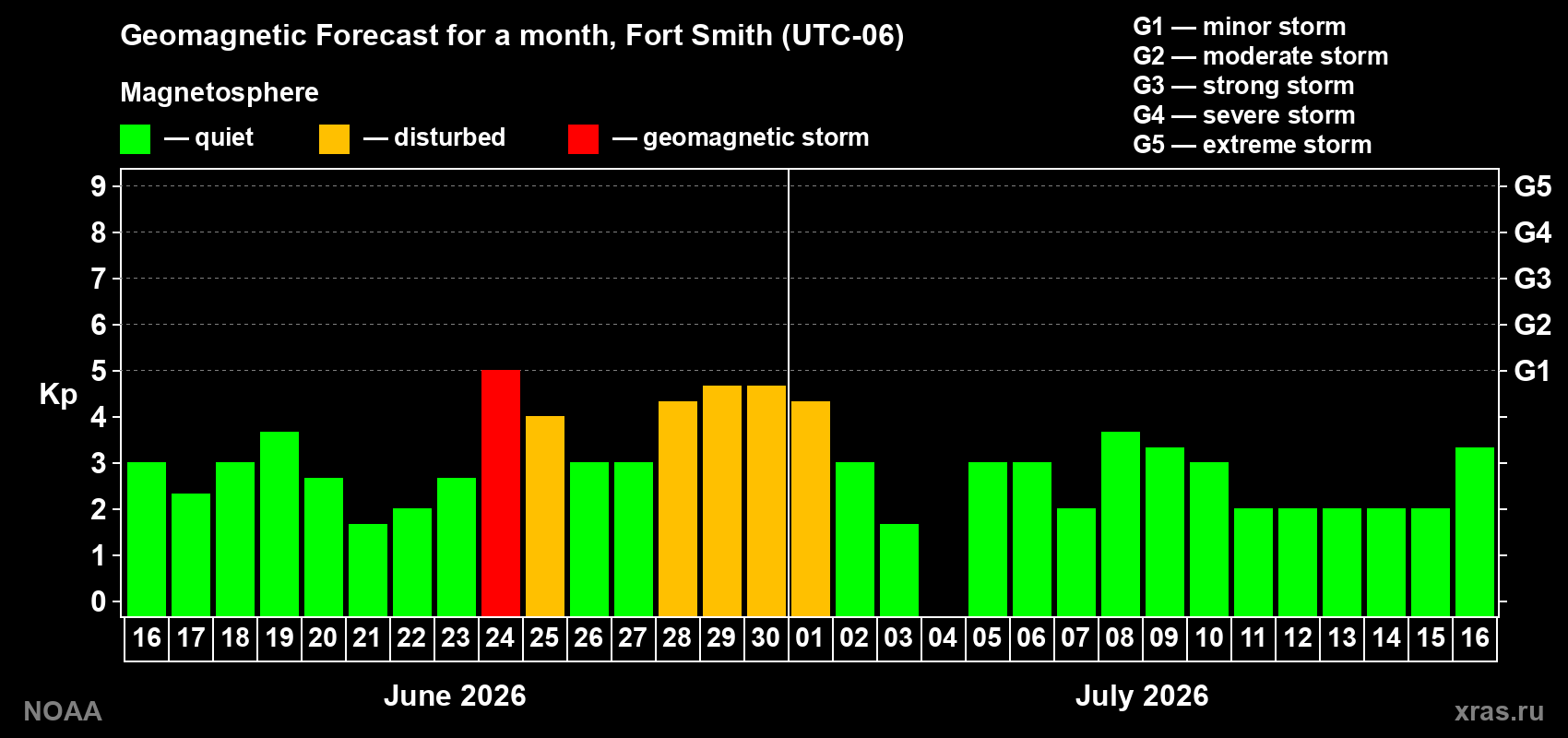Click the 'G1 — minor storm' legend line

1239,27
